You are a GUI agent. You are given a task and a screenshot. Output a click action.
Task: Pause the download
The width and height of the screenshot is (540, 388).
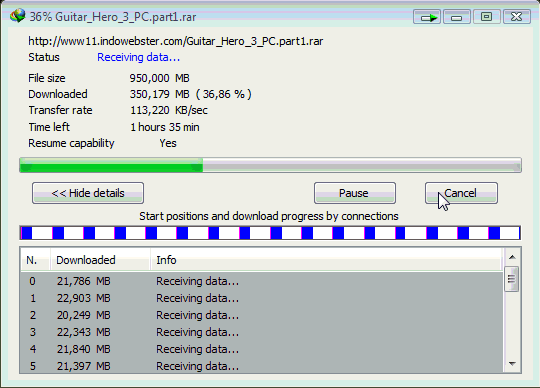click(x=354, y=193)
